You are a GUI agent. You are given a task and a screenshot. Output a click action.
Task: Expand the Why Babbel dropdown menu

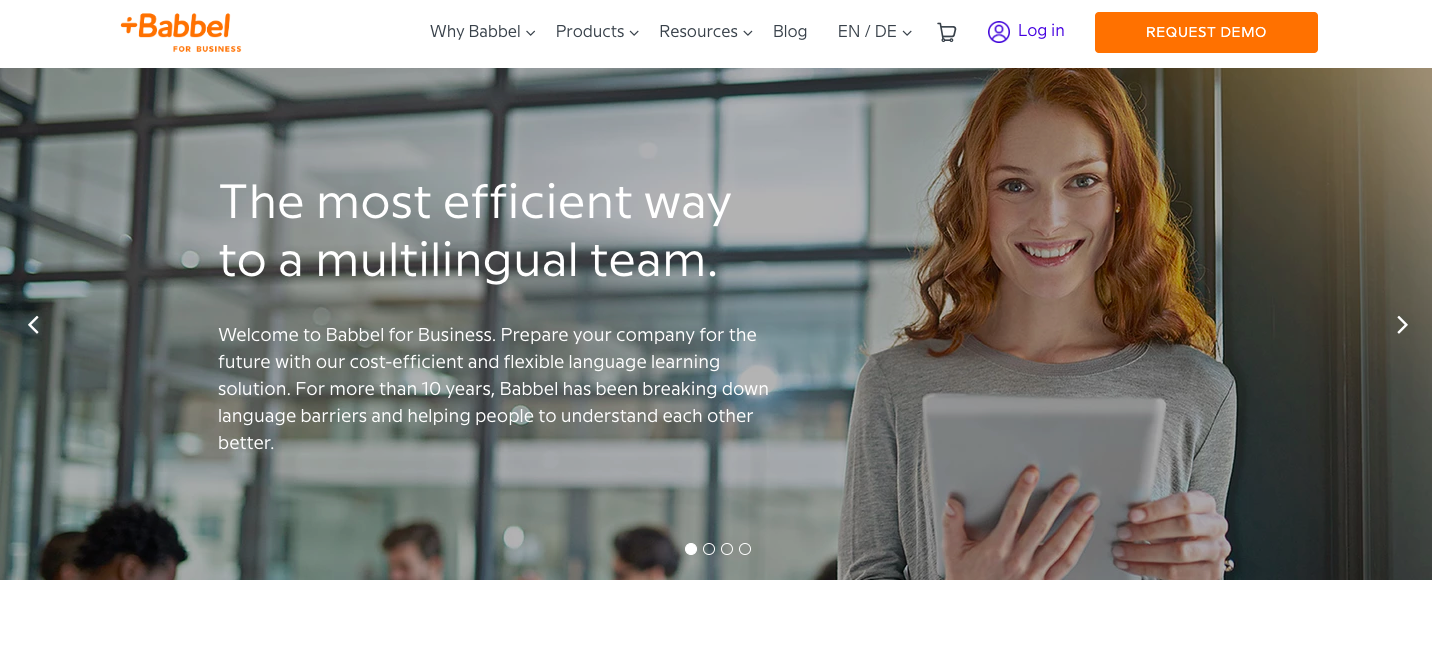tap(483, 32)
